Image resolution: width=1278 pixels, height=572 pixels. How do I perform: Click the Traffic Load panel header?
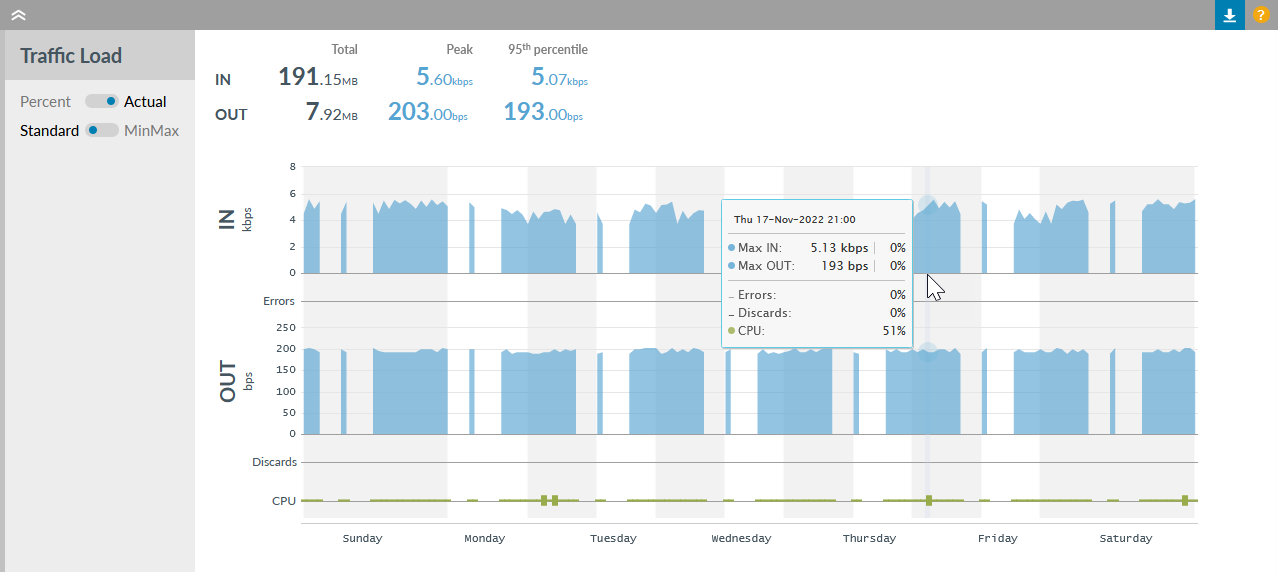pos(71,56)
